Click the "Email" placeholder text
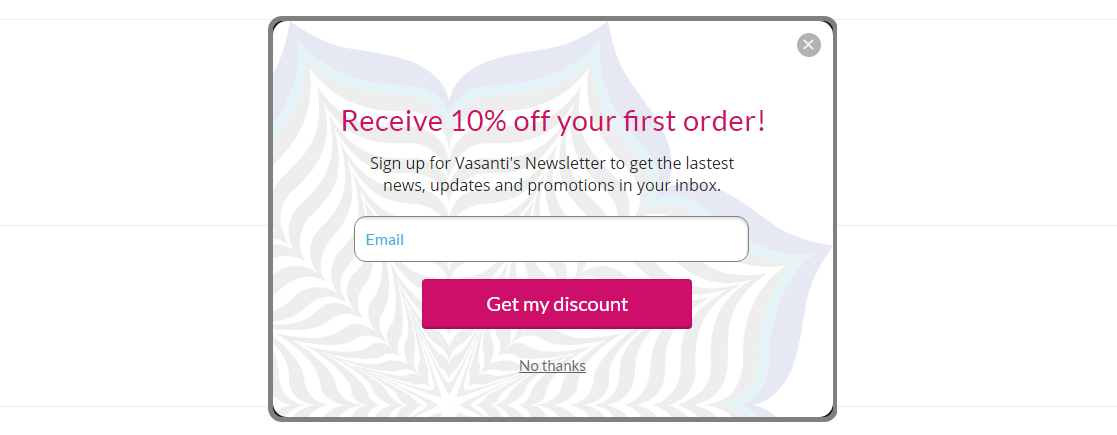Viewport: 1117px width, 435px height. (x=385, y=240)
